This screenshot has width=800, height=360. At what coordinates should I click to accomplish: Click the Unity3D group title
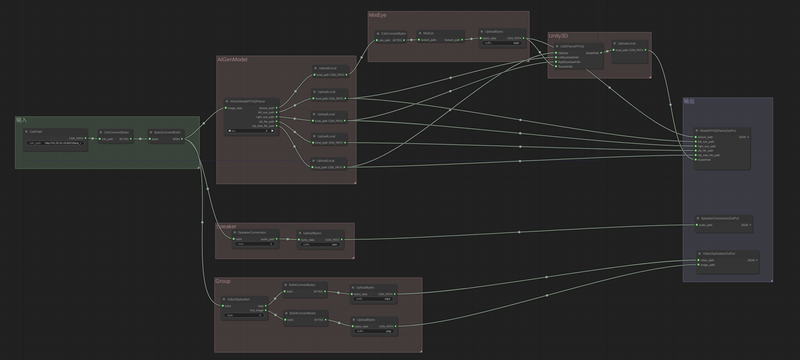click(558, 36)
